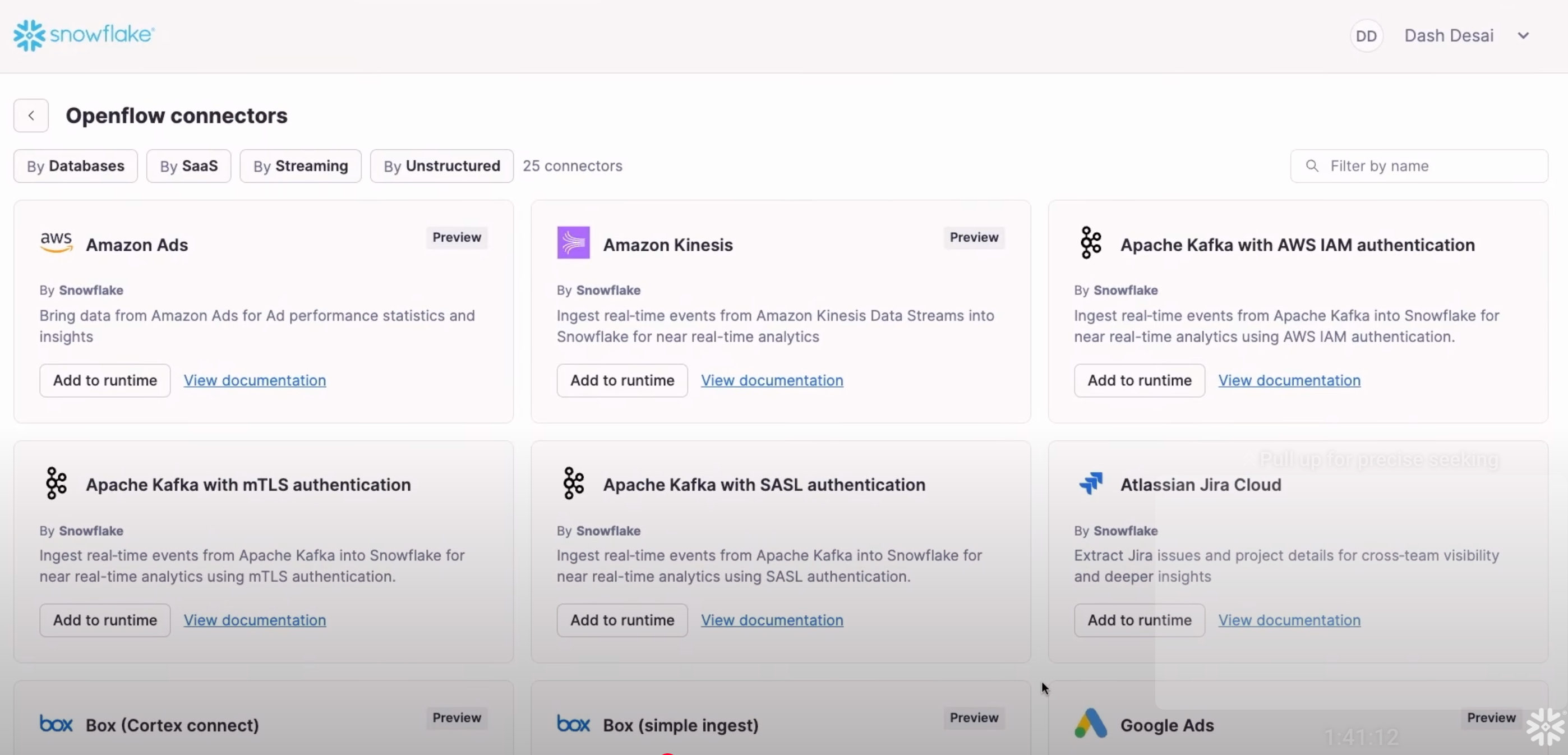View documentation for Kafka mTLS authentication

(x=255, y=620)
